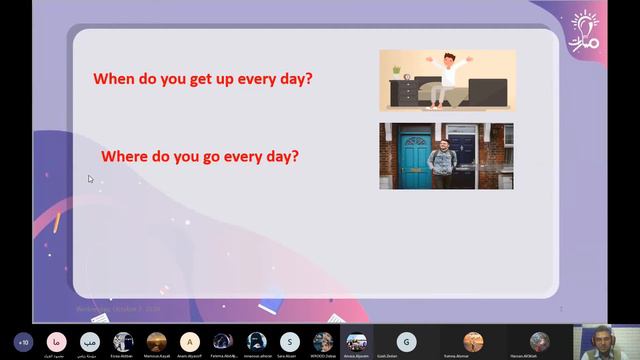The image size is (640, 360).
Task: Select Mamoun Kayali's sunset avatar
Action: [157, 342]
